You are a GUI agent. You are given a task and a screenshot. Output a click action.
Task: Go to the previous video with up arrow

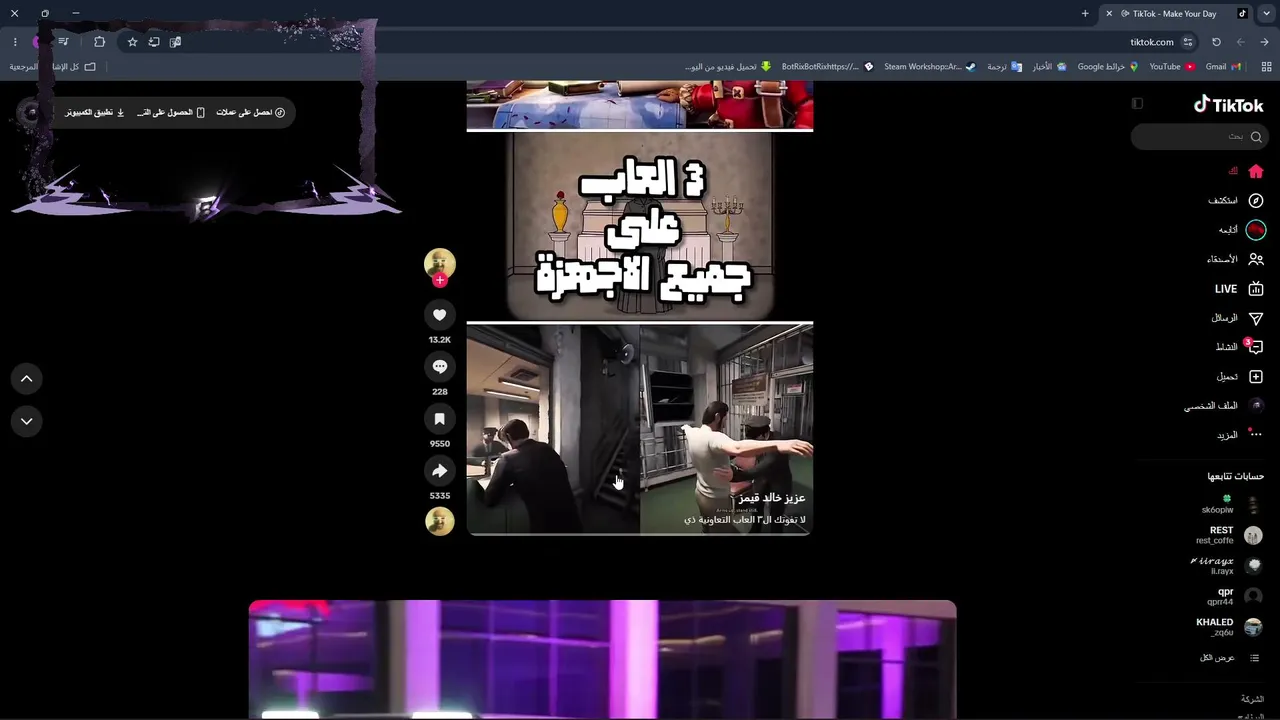(x=27, y=379)
